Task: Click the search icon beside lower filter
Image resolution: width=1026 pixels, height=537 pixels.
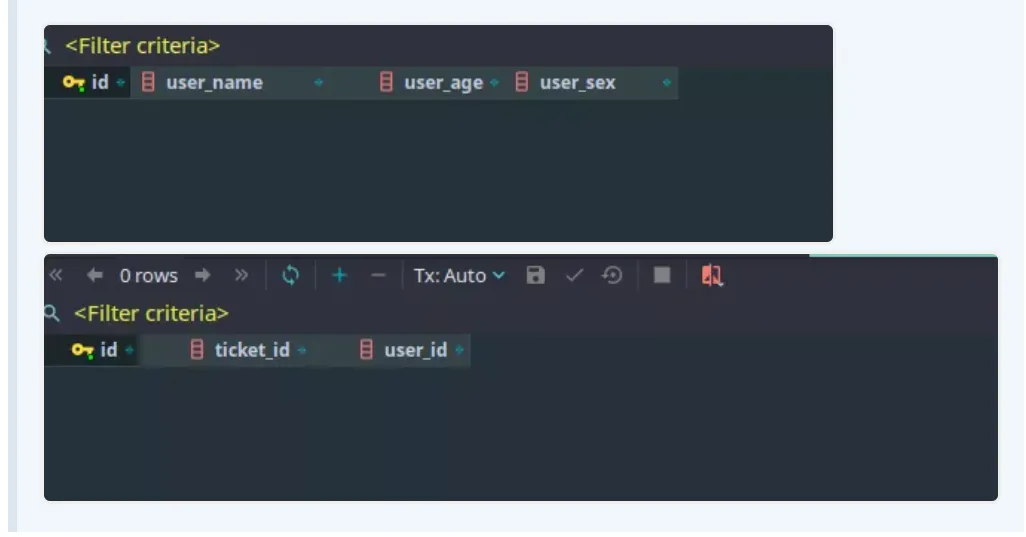Action: pyautogui.click(x=52, y=313)
